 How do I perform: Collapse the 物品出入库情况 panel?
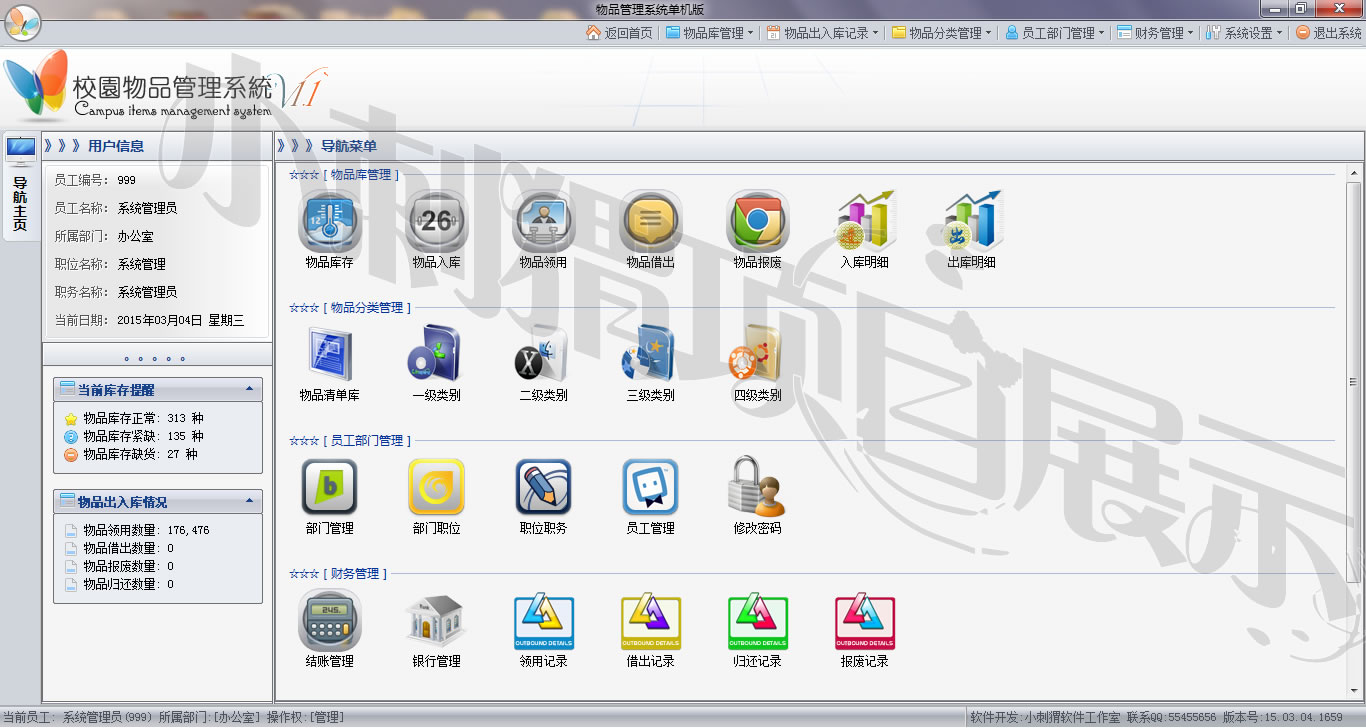point(249,501)
